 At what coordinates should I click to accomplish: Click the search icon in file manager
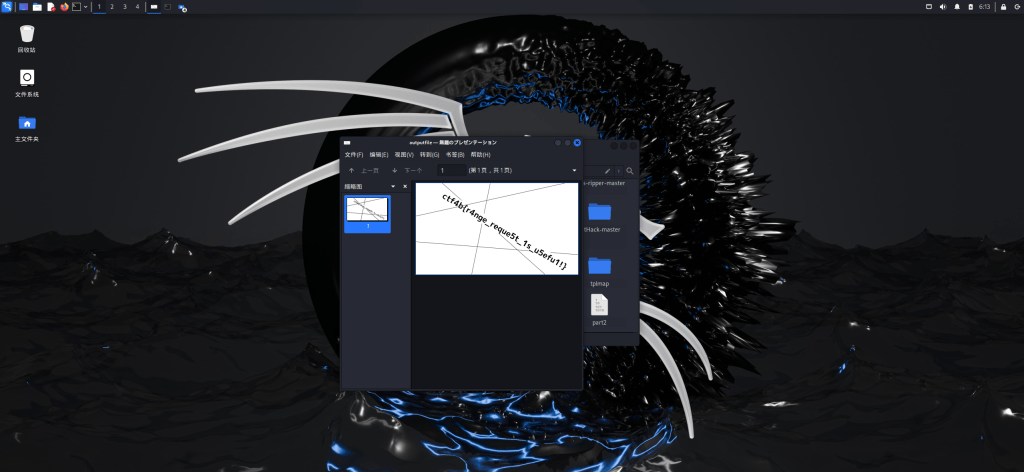tap(630, 171)
